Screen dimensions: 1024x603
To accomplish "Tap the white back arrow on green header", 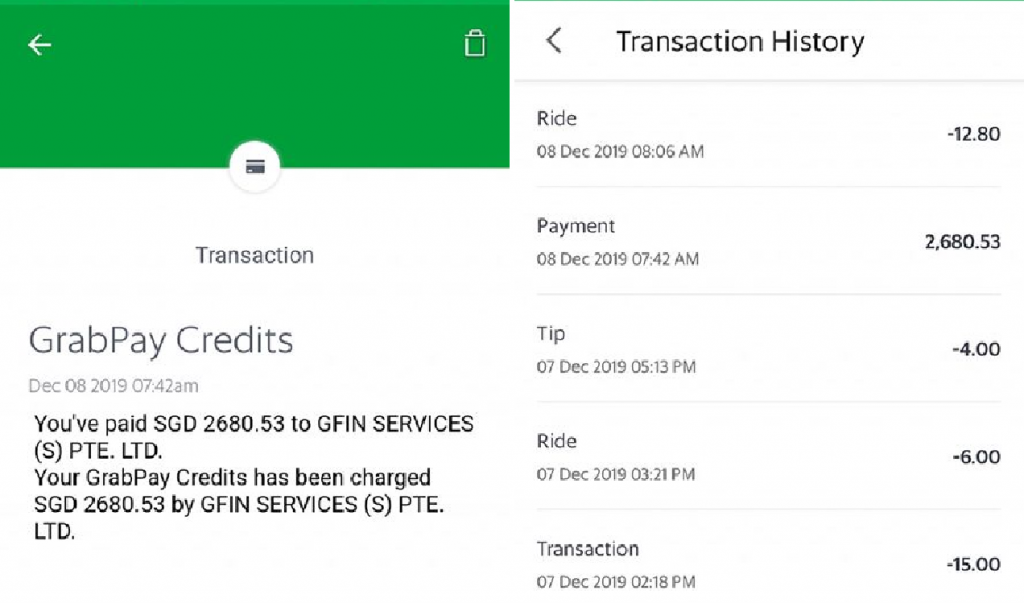I will [39, 44].
